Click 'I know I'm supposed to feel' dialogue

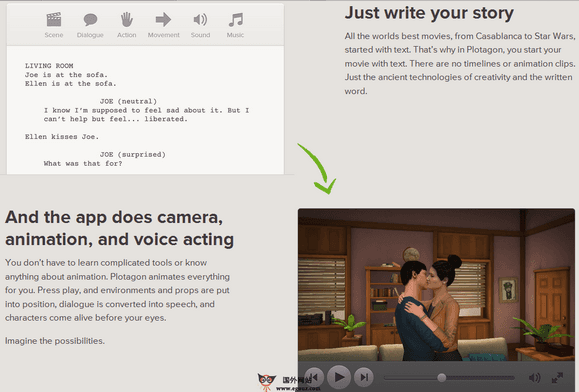pos(103,110)
